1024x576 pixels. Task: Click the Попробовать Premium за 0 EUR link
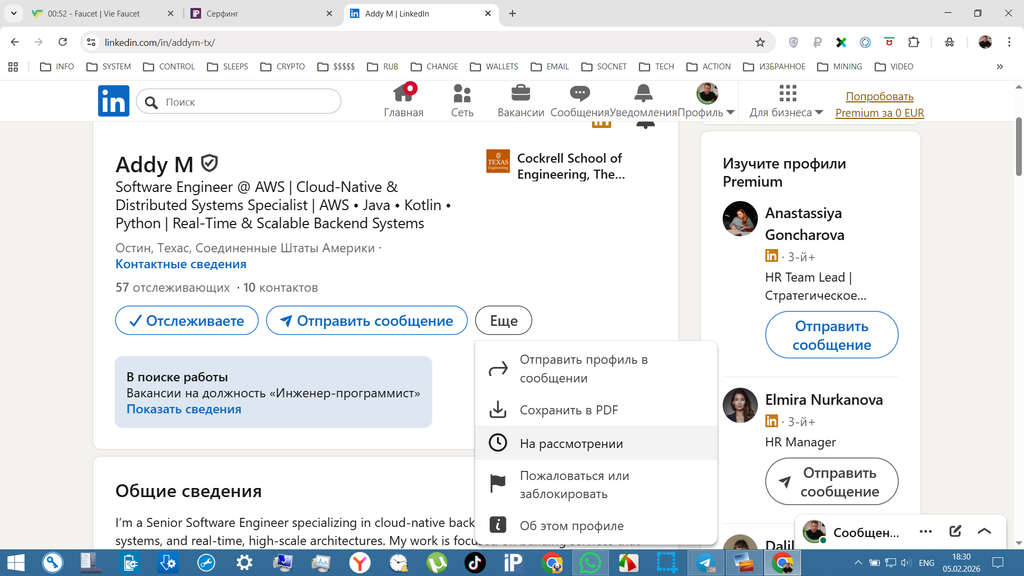880,104
